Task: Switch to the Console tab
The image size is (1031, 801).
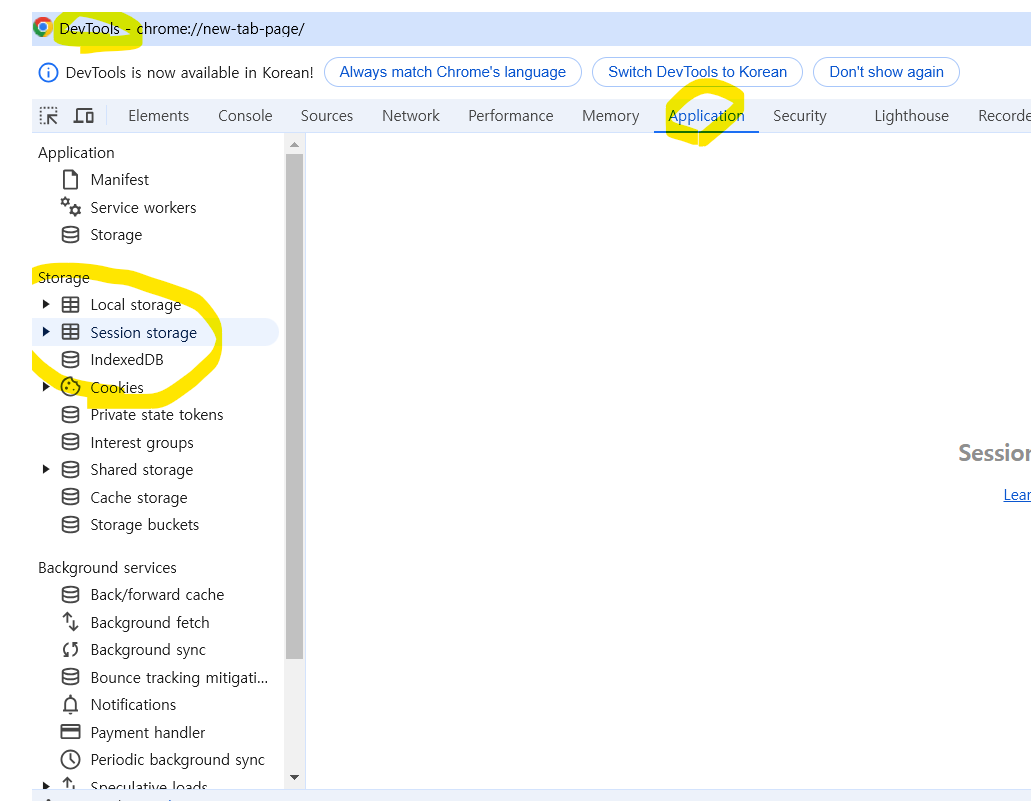Action: point(245,116)
